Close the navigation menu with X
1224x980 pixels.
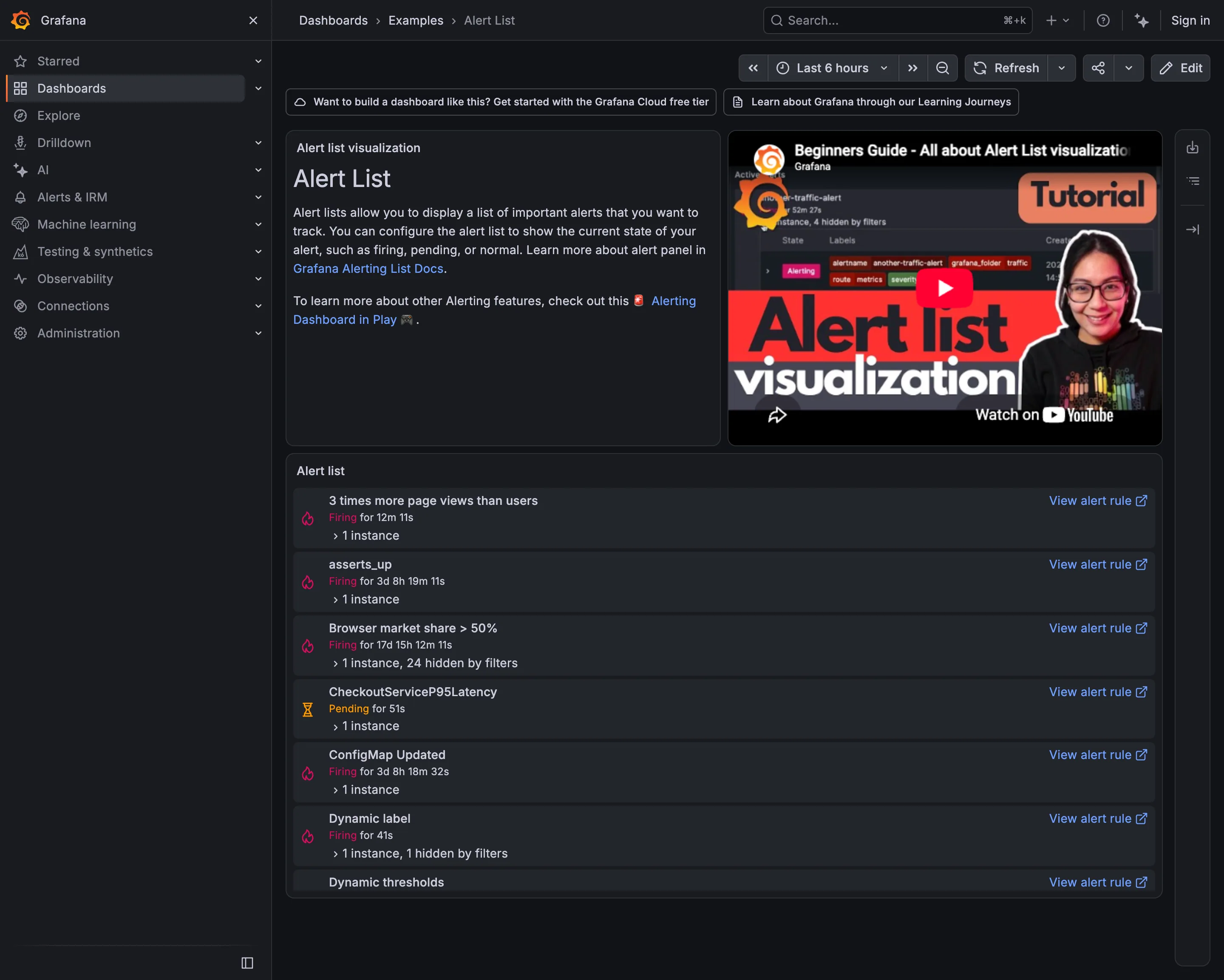[253, 20]
